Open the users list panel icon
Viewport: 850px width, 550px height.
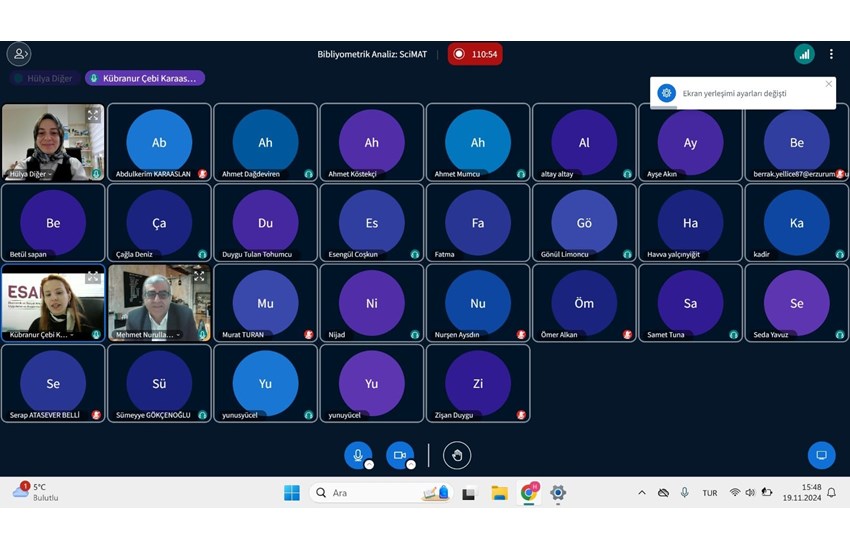pyautogui.click(x=19, y=54)
